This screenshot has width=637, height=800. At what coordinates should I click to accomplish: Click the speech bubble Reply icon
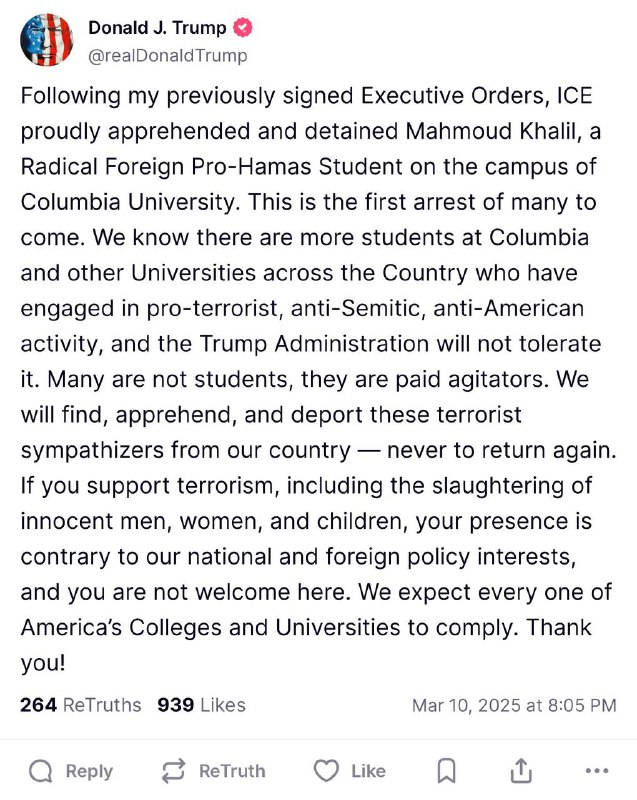(x=40, y=771)
